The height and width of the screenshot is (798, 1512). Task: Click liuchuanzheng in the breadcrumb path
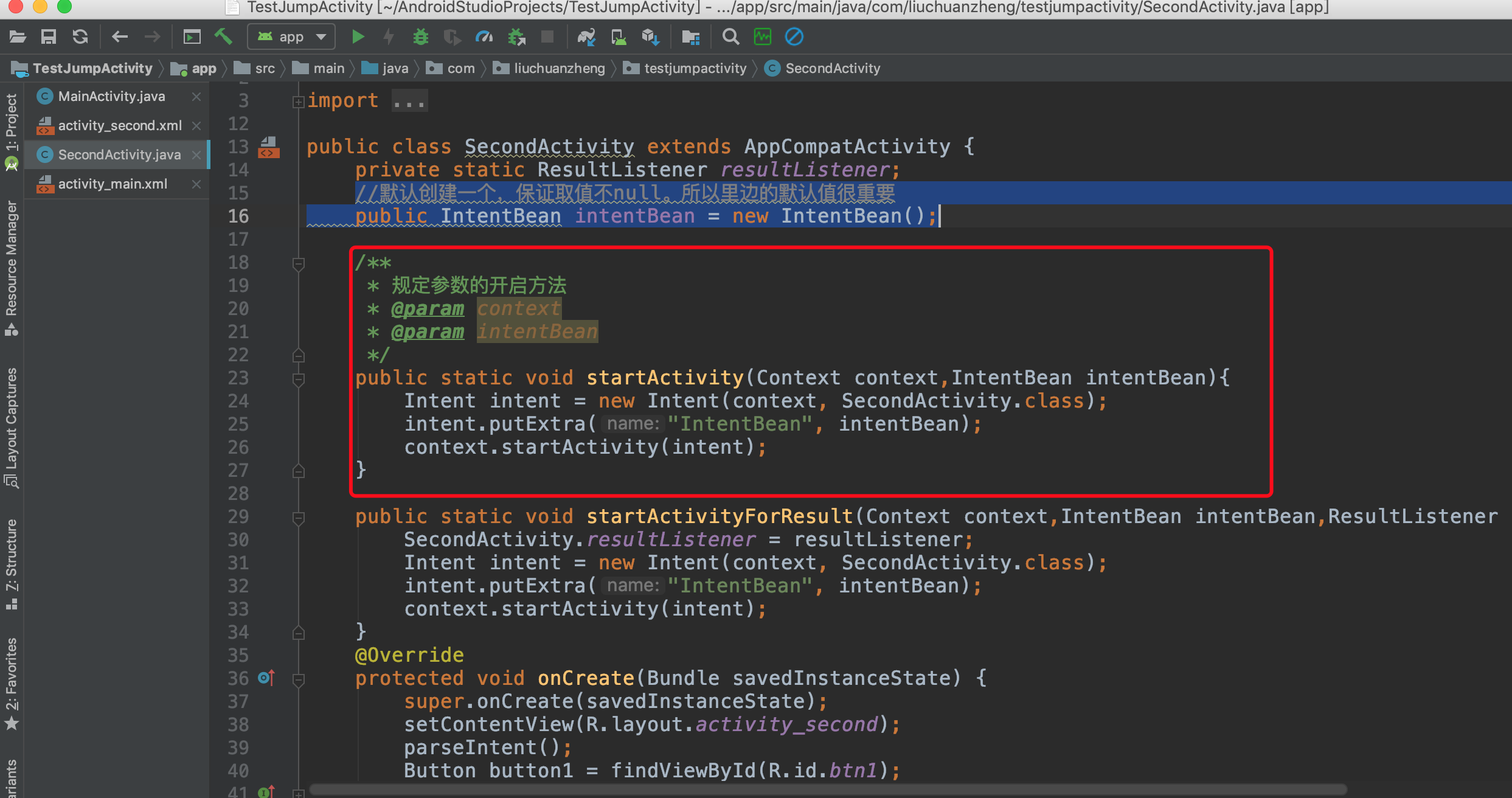tap(559, 68)
